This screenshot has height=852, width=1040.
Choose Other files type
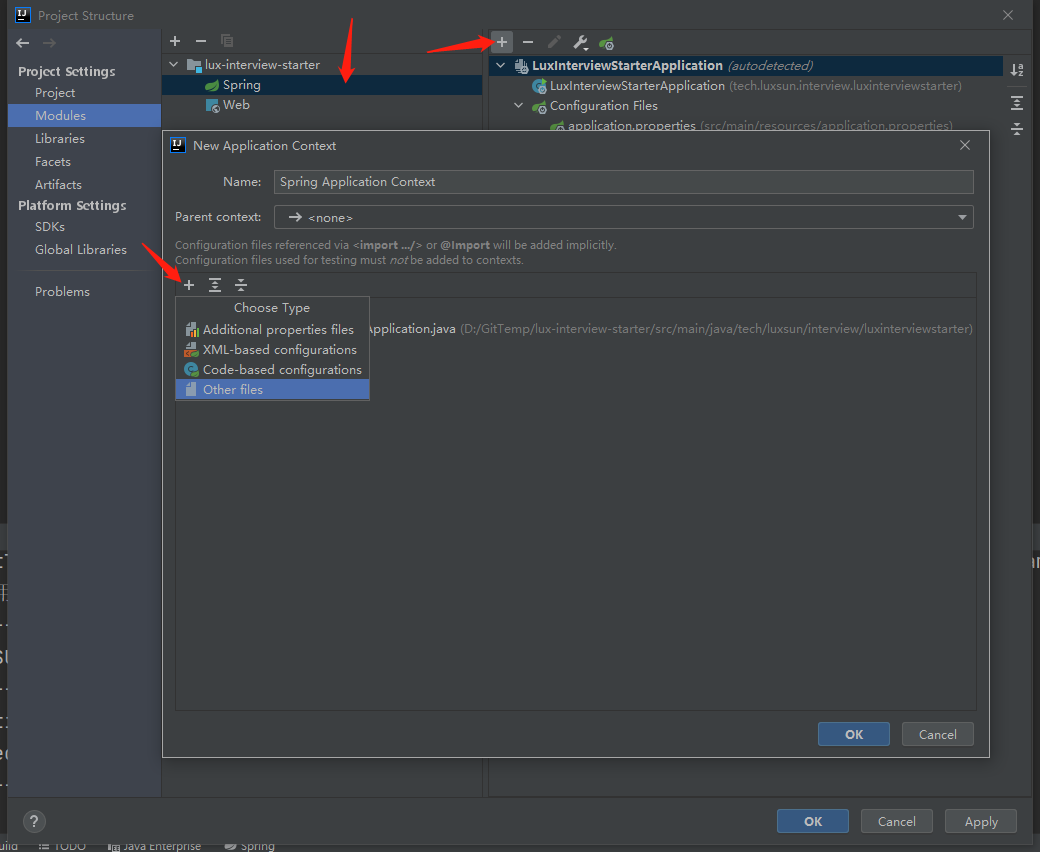[x=272, y=389]
